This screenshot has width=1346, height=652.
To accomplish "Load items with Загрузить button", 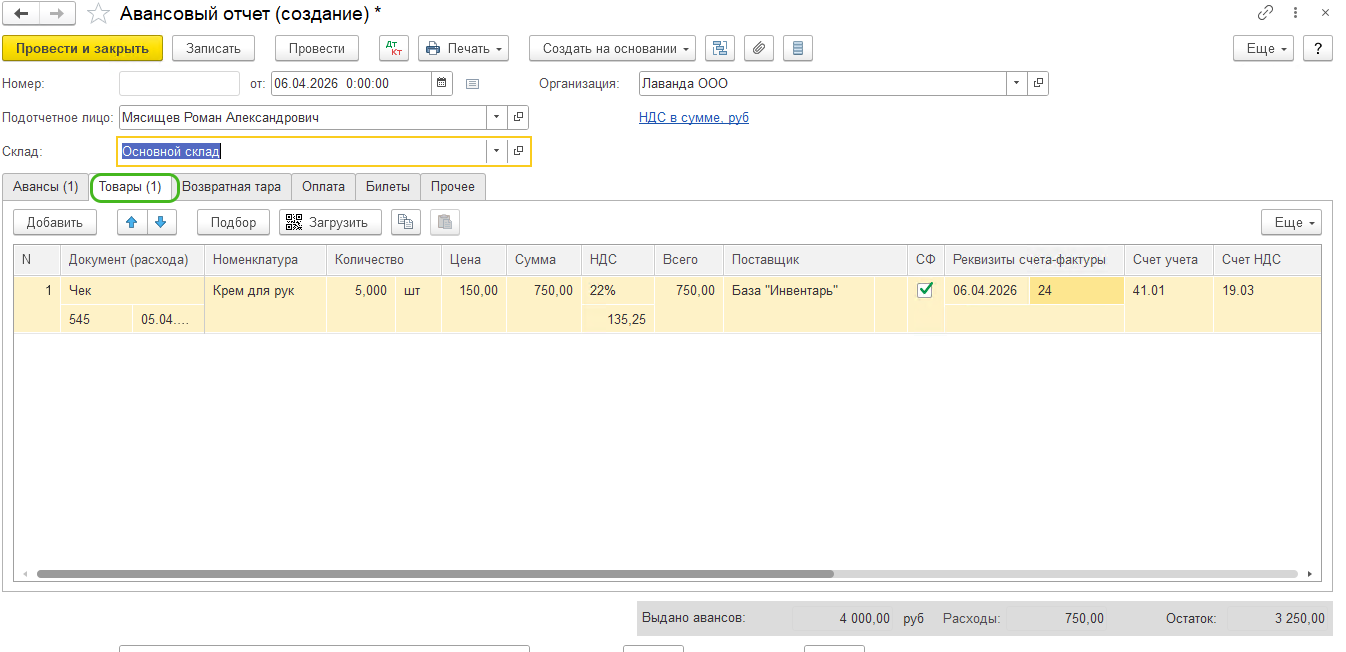I will [x=330, y=222].
